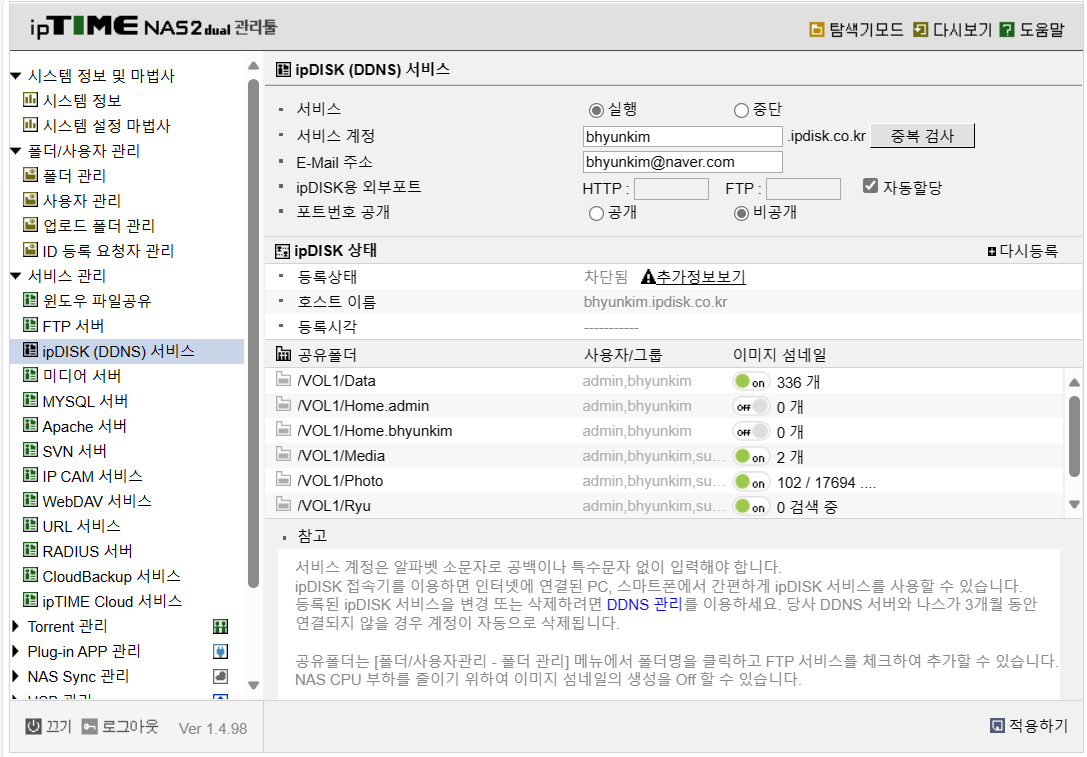
Task: Click sidebar scroll down arrow
Action: tap(253, 685)
